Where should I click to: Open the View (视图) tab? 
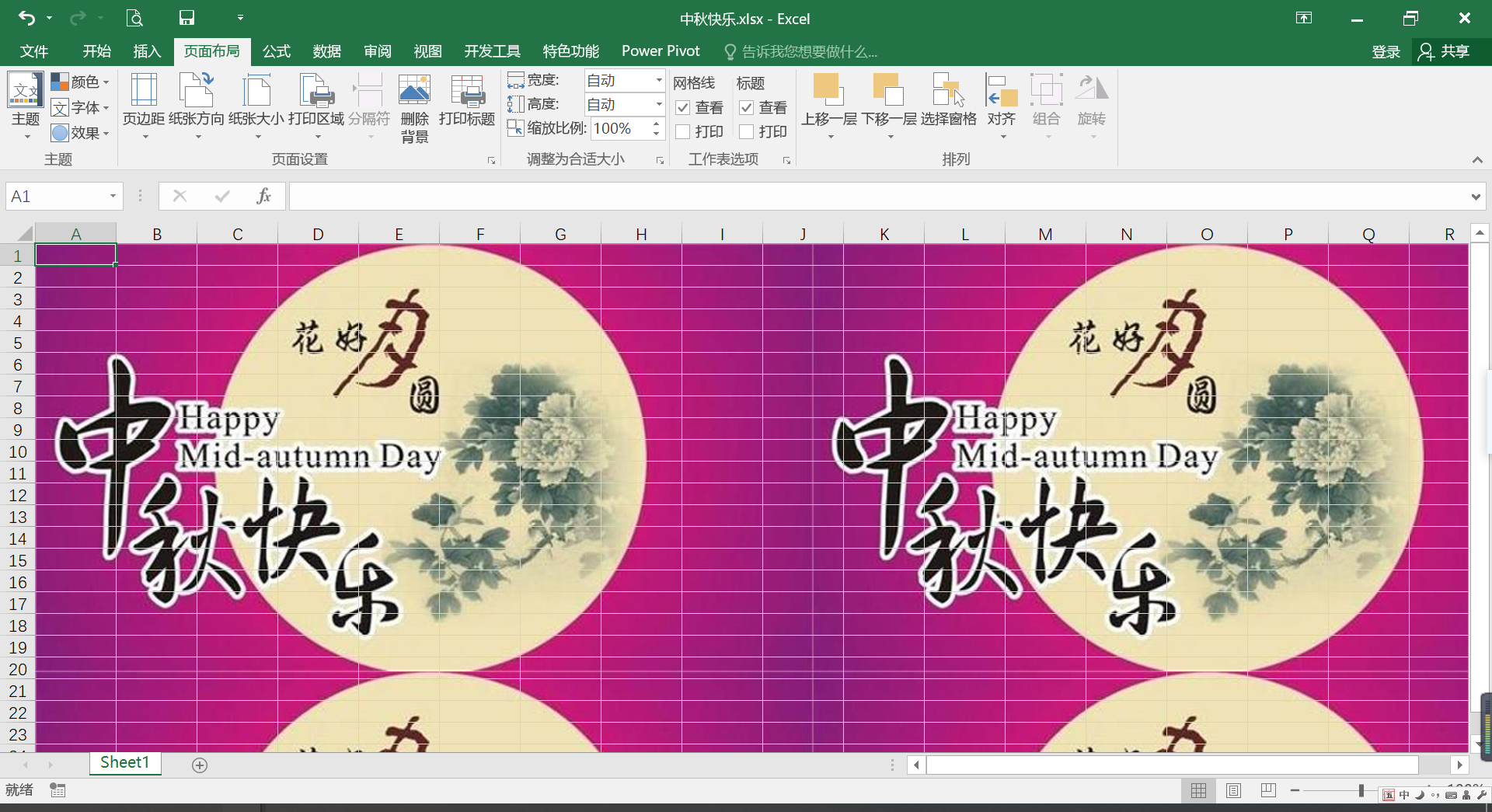(x=427, y=51)
